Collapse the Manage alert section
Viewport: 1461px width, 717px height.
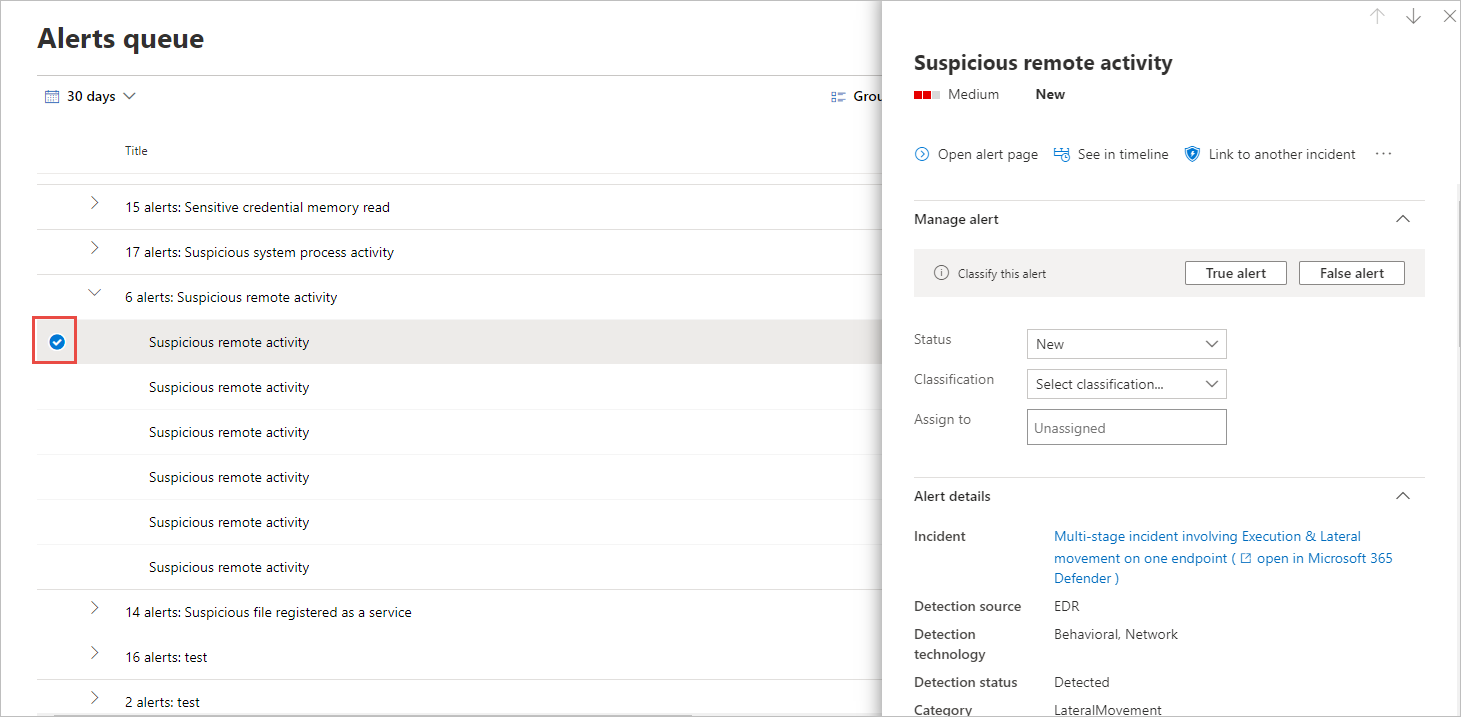1403,219
